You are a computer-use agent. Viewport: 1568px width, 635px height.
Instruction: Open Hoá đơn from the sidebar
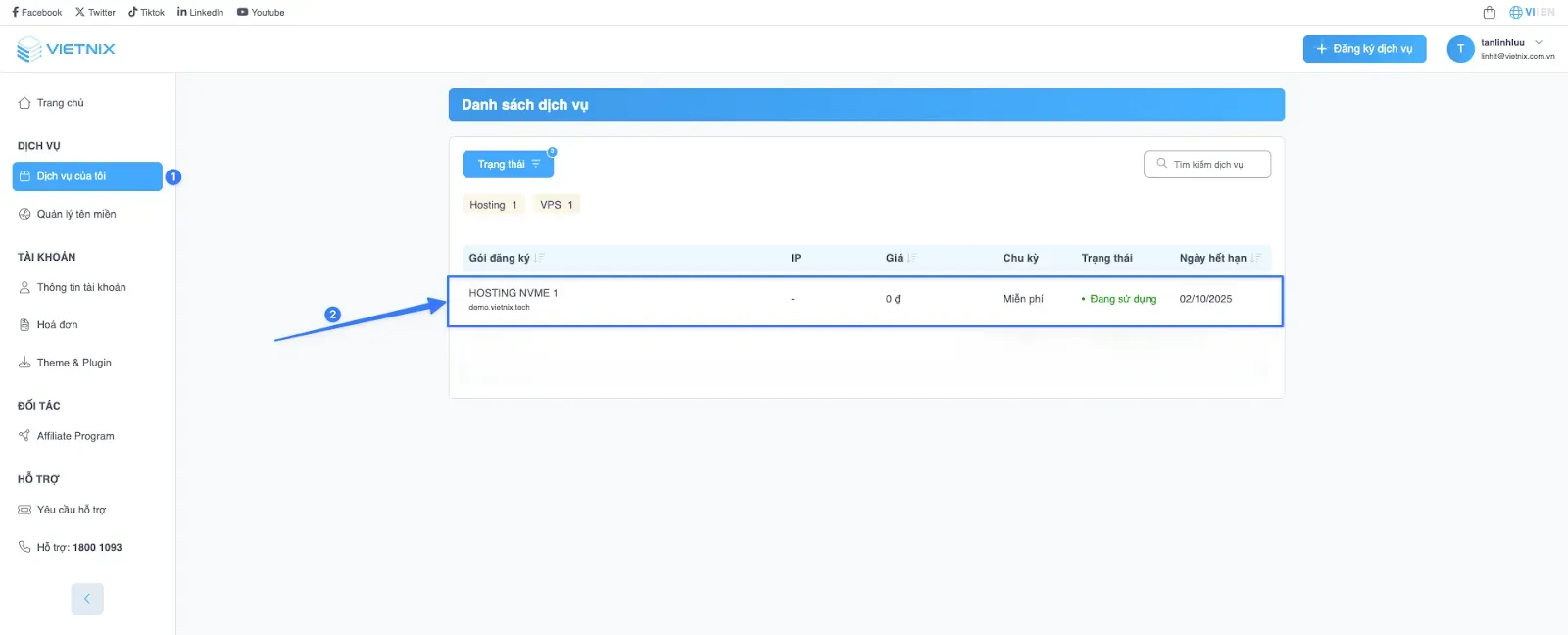[57, 324]
